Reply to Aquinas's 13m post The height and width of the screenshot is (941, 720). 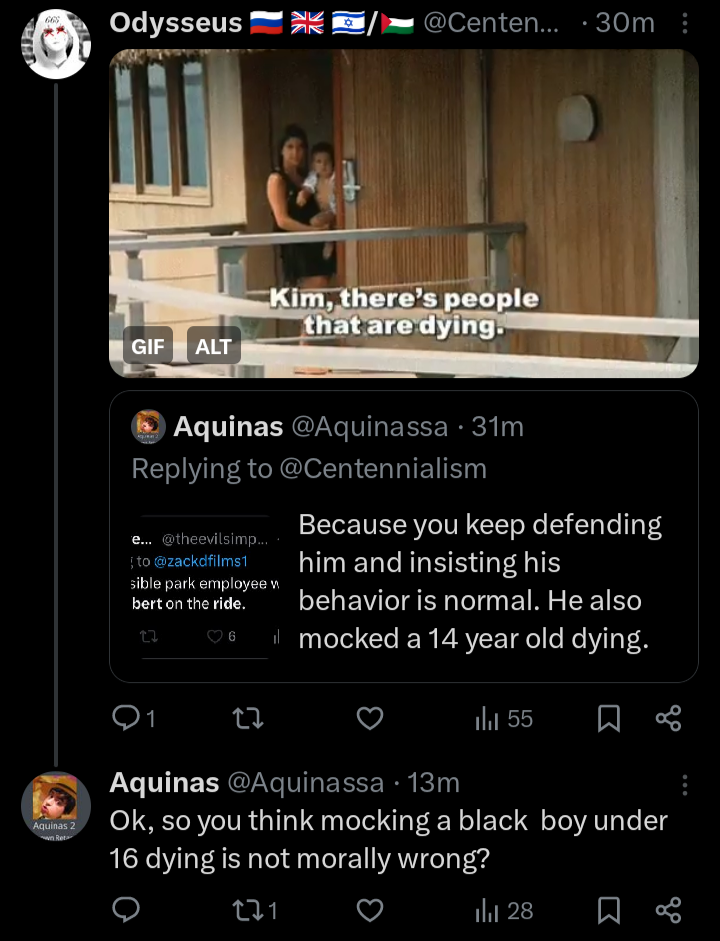[x=126, y=910]
